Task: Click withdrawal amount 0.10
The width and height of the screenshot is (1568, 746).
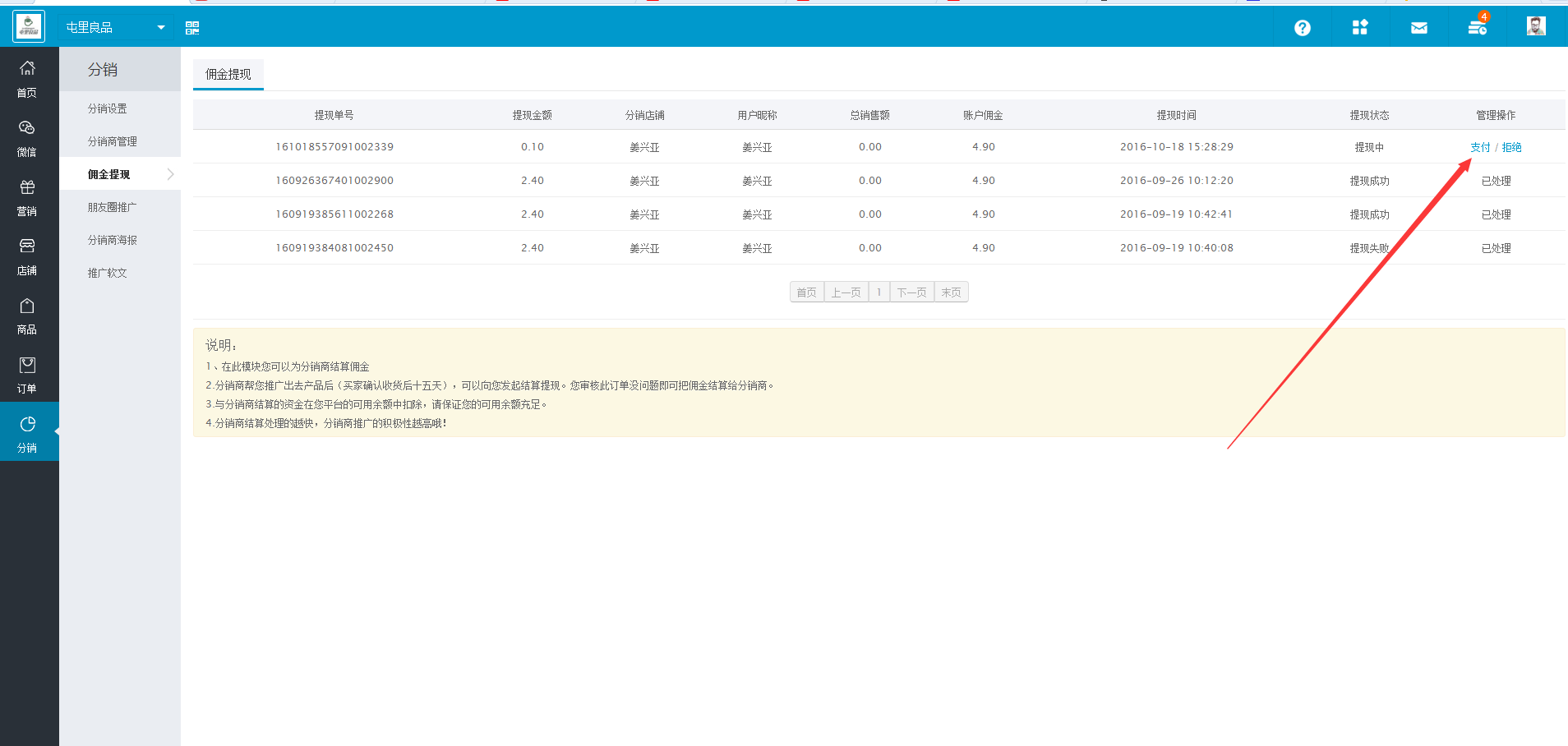Action: coord(533,147)
